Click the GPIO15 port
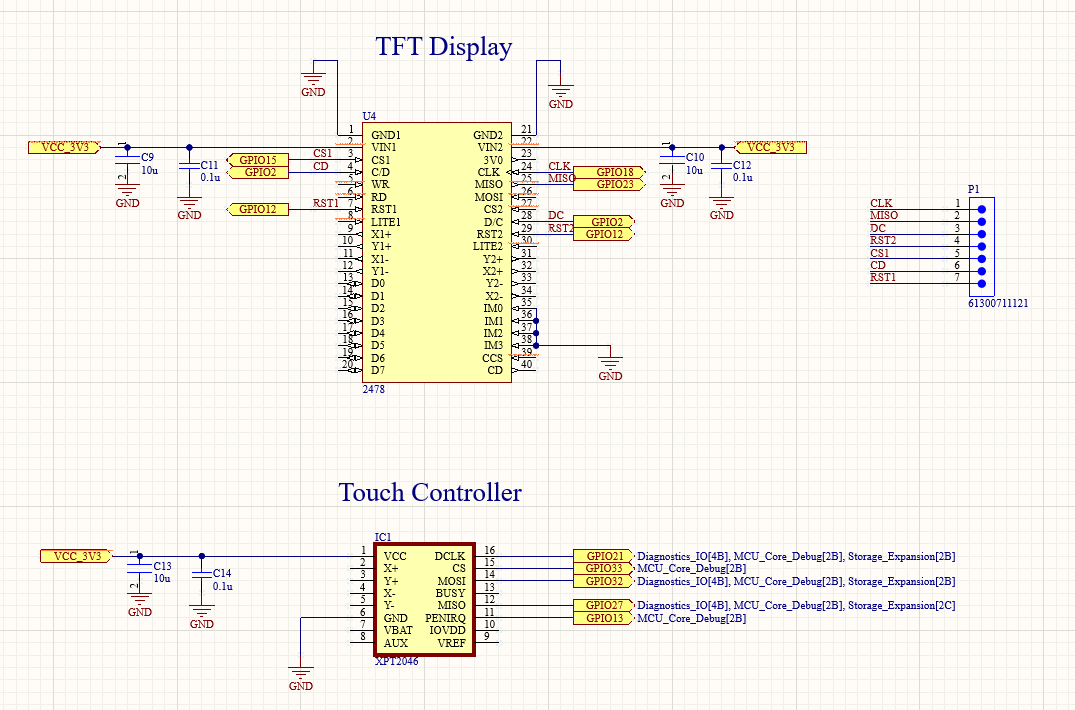Image resolution: width=1075 pixels, height=710 pixels. pyautogui.click(x=258, y=160)
